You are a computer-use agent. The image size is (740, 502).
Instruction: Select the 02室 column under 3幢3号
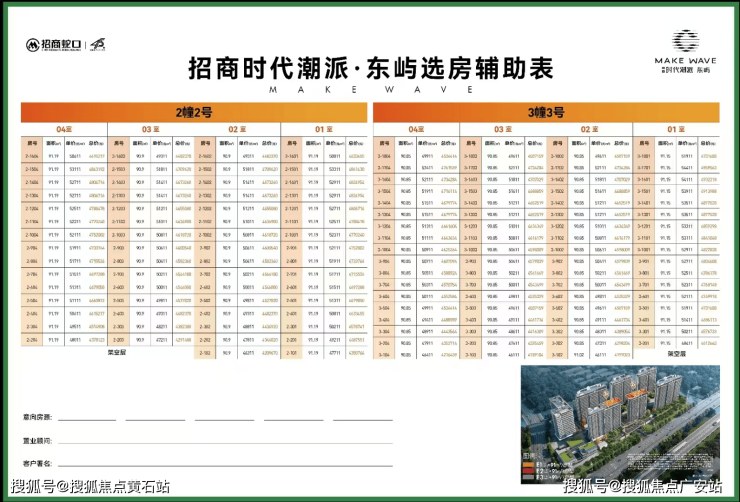(592, 129)
